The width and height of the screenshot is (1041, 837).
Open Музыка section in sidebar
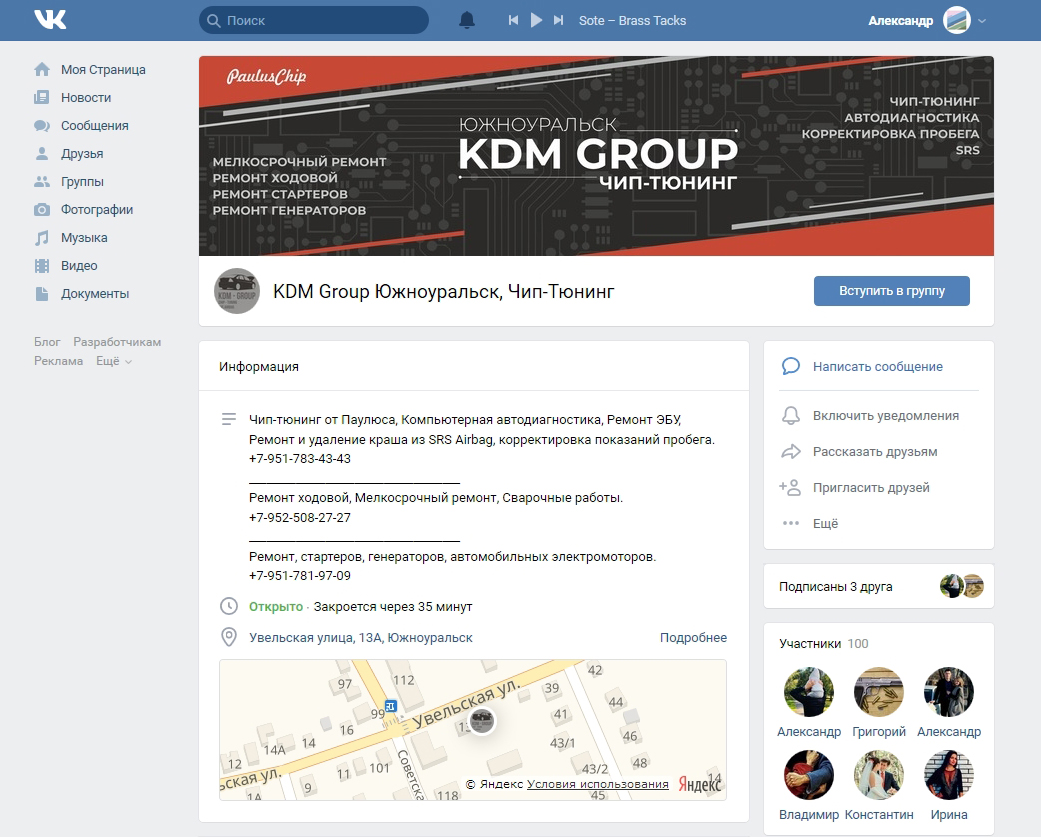[83, 238]
